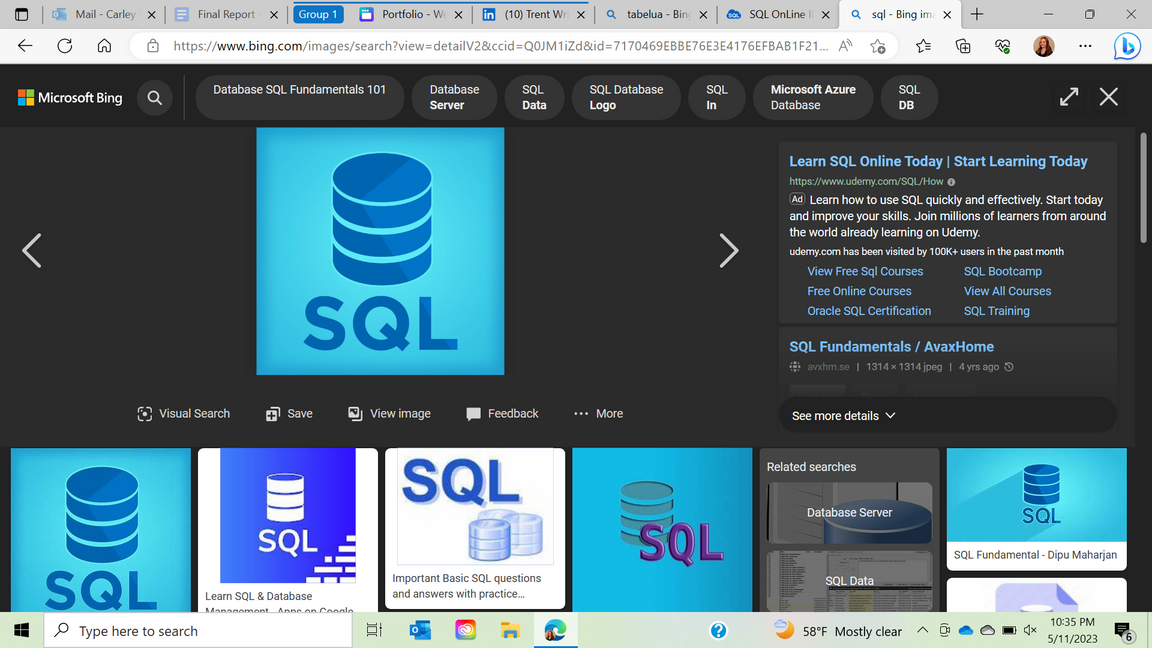Click the Bing search magnifier icon

point(154,98)
